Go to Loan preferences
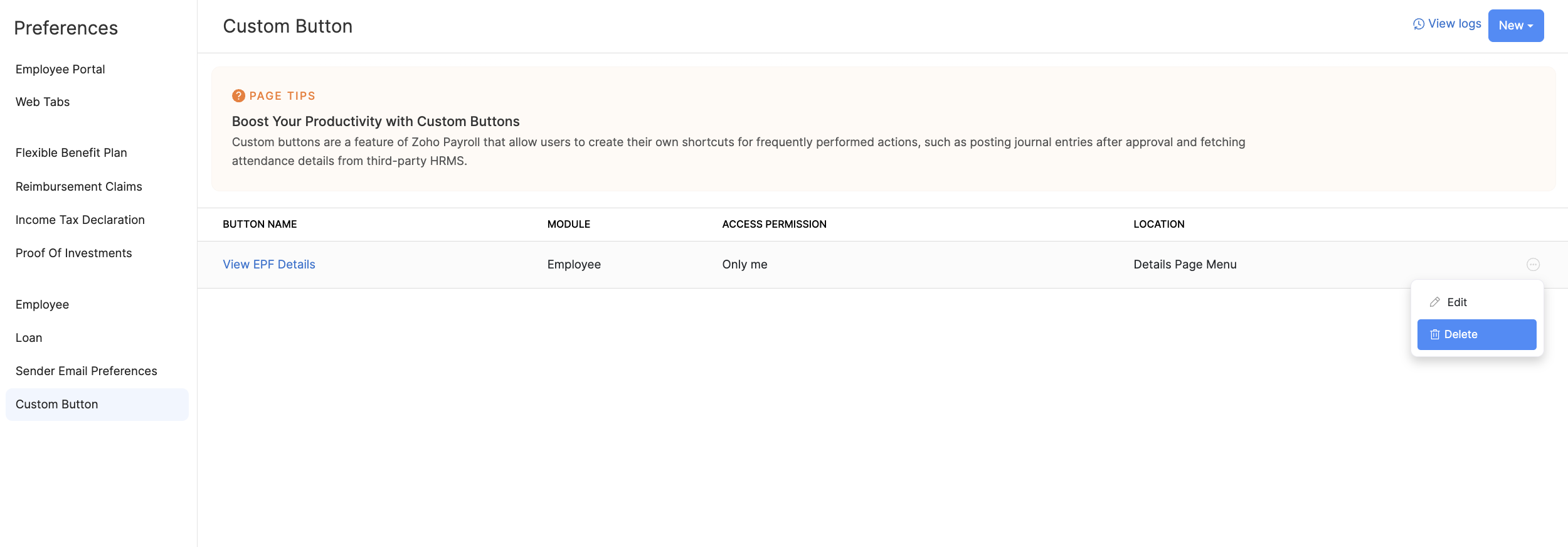 [x=29, y=338]
